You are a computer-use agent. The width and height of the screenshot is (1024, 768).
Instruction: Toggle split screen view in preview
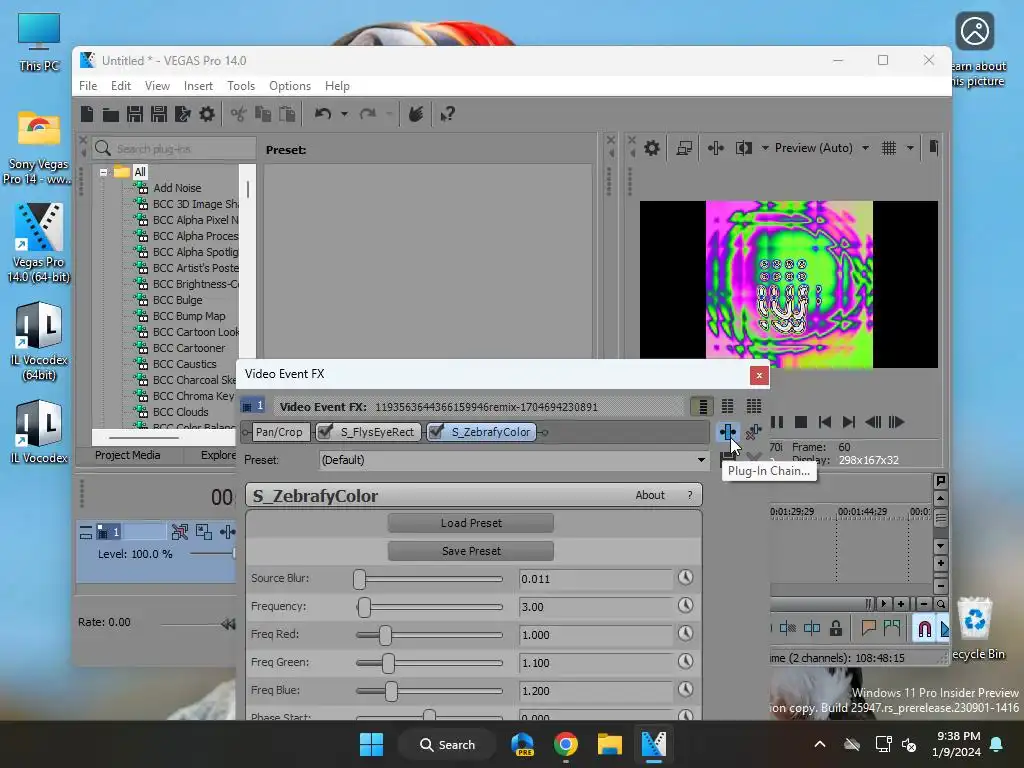(744, 148)
